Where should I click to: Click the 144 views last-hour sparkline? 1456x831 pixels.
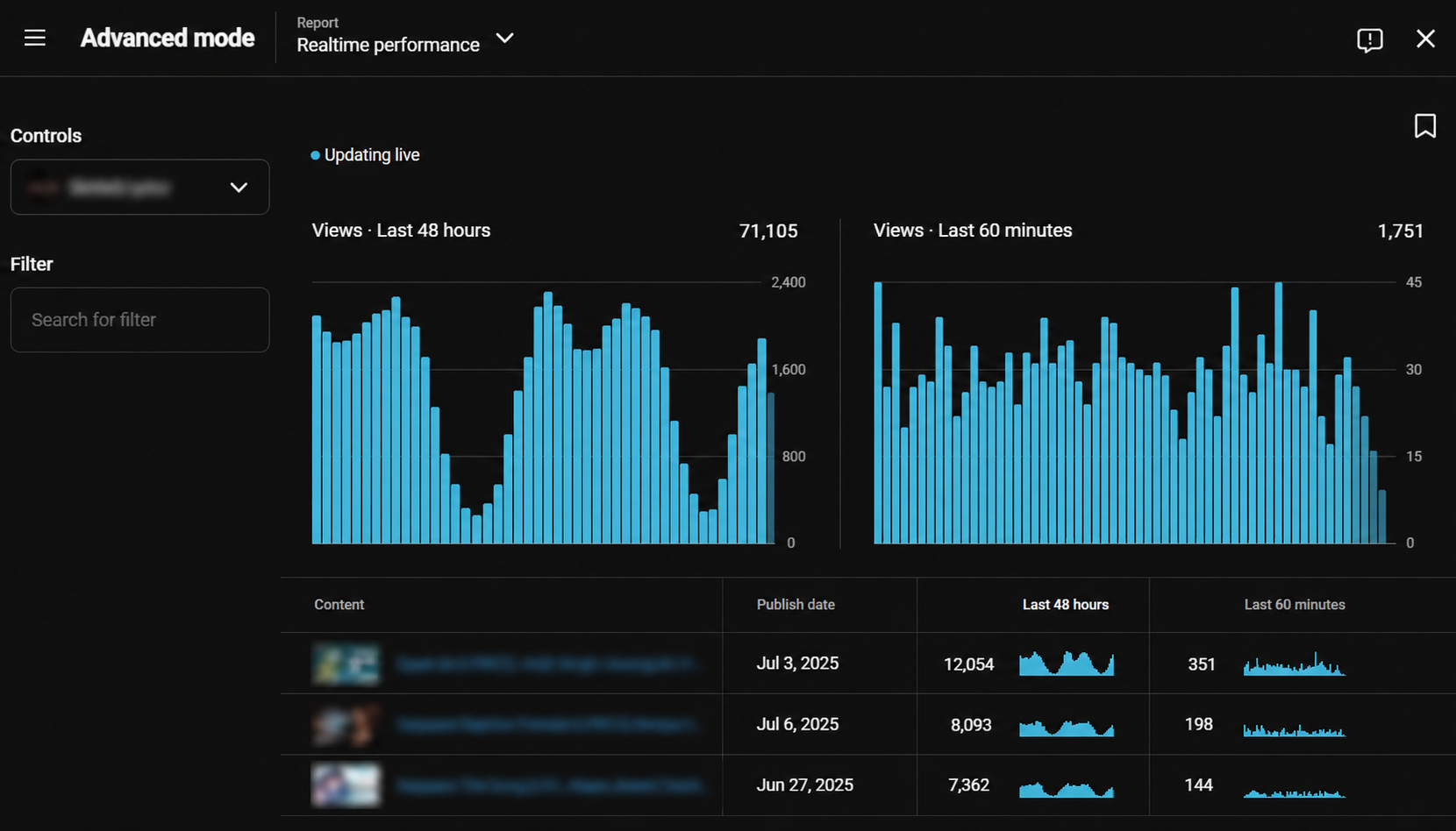(1294, 792)
